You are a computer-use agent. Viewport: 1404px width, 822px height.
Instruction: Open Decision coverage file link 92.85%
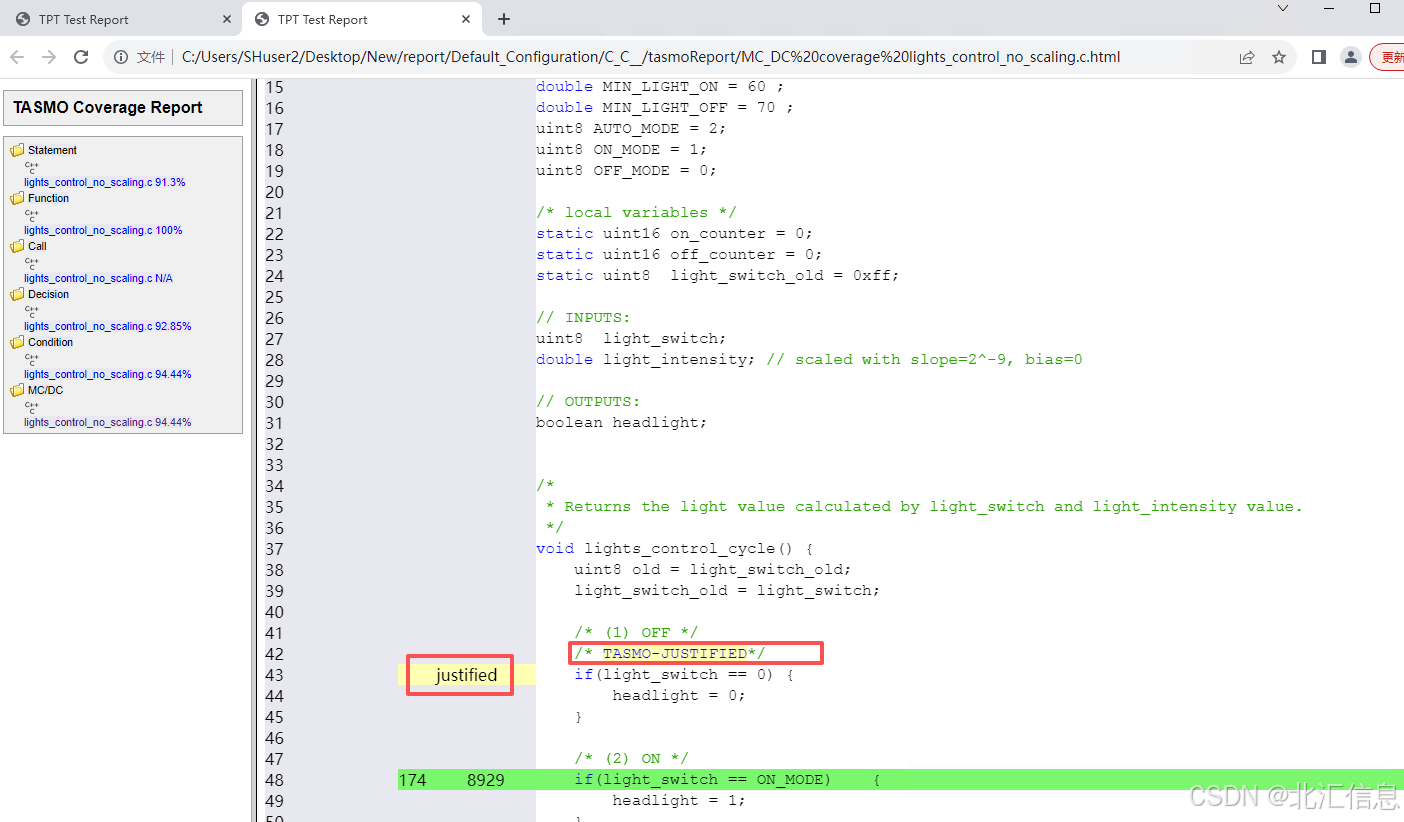point(108,326)
